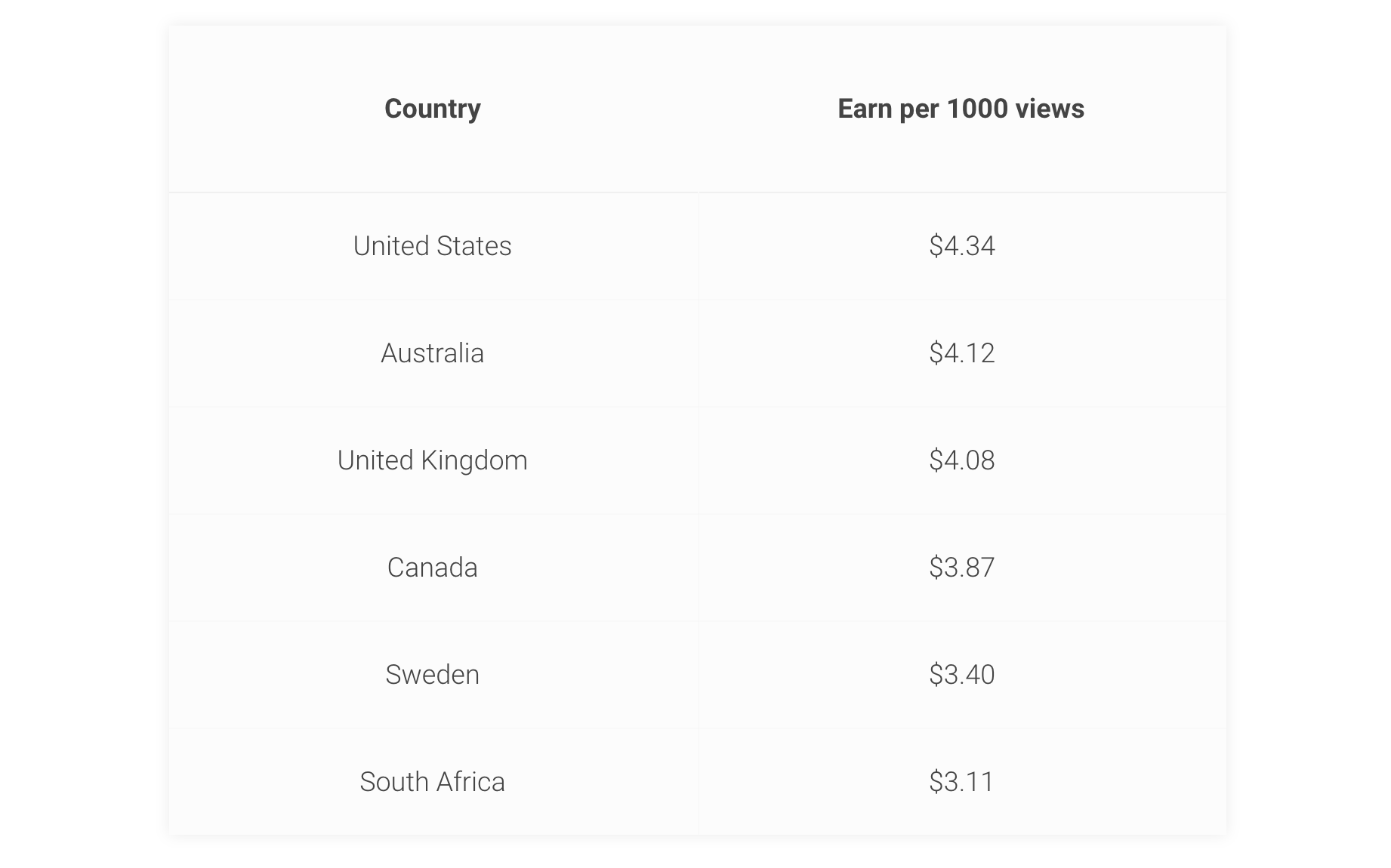Click the Canada country cell

[x=432, y=568]
